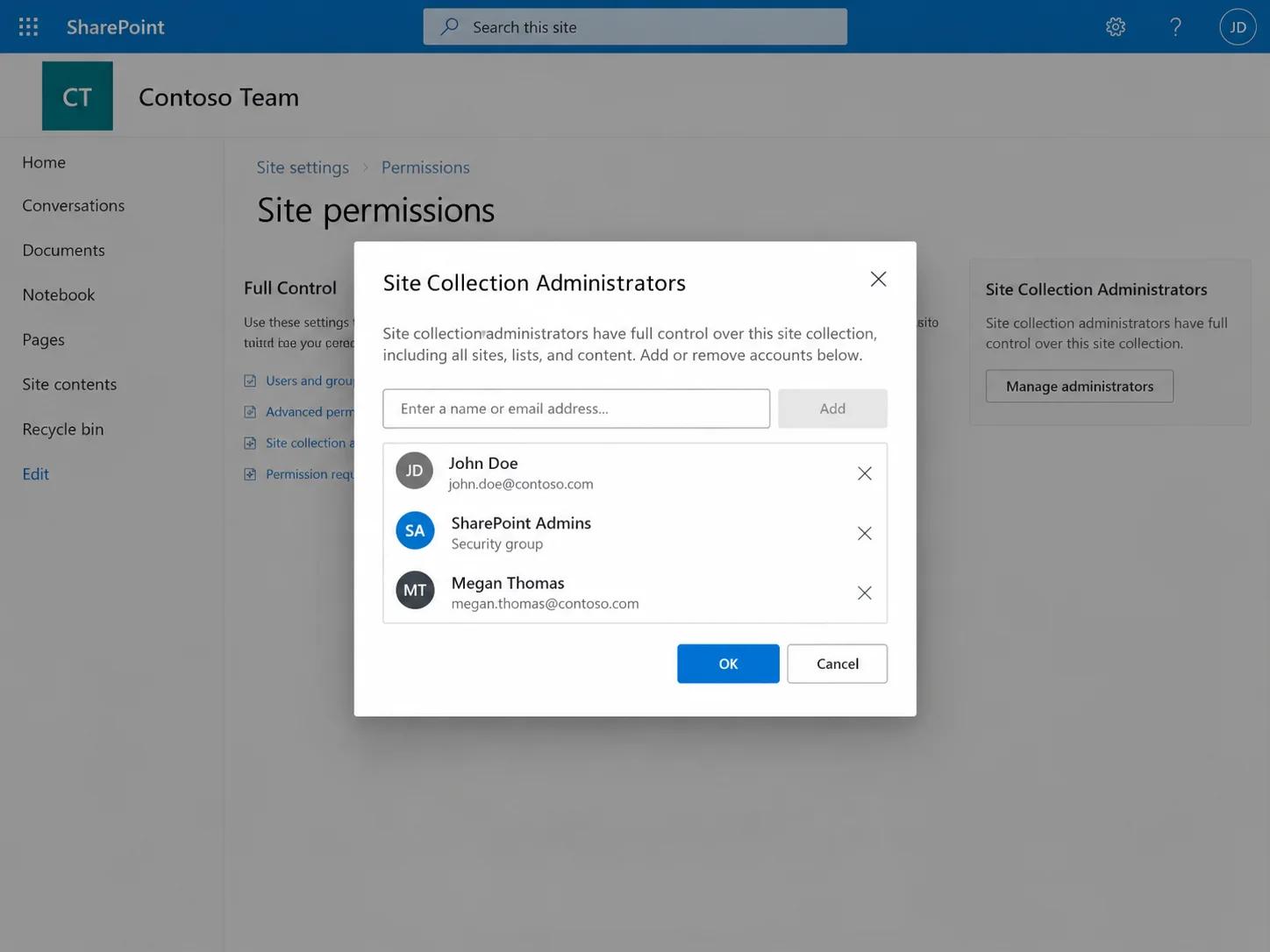Viewport: 1270px width, 952px height.
Task: Open Notebook in the left navigation
Action: coord(59,295)
